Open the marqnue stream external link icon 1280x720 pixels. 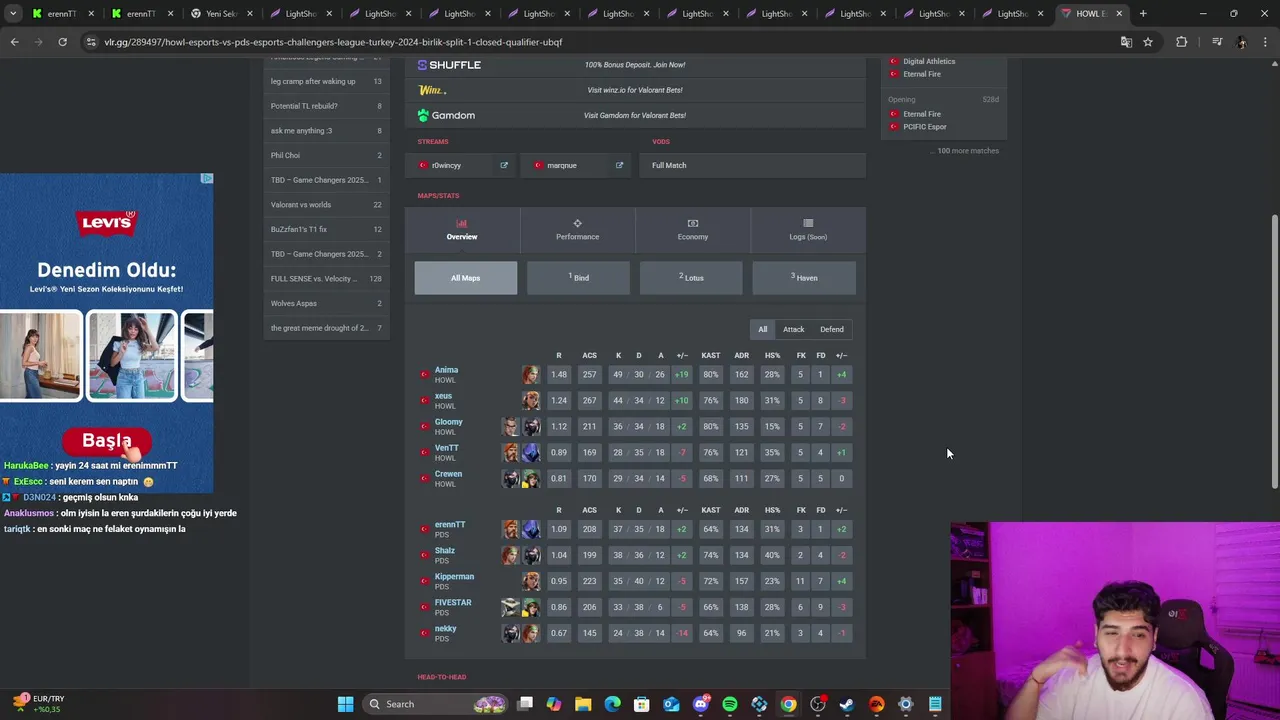(619, 165)
